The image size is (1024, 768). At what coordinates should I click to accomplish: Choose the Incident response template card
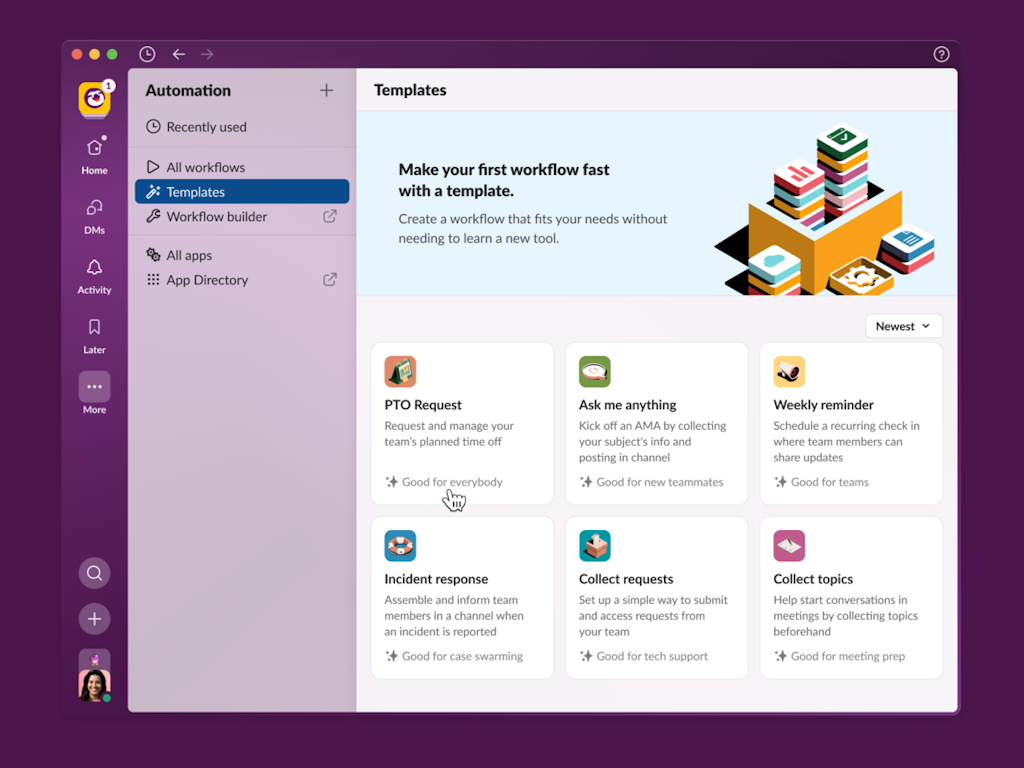462,597
